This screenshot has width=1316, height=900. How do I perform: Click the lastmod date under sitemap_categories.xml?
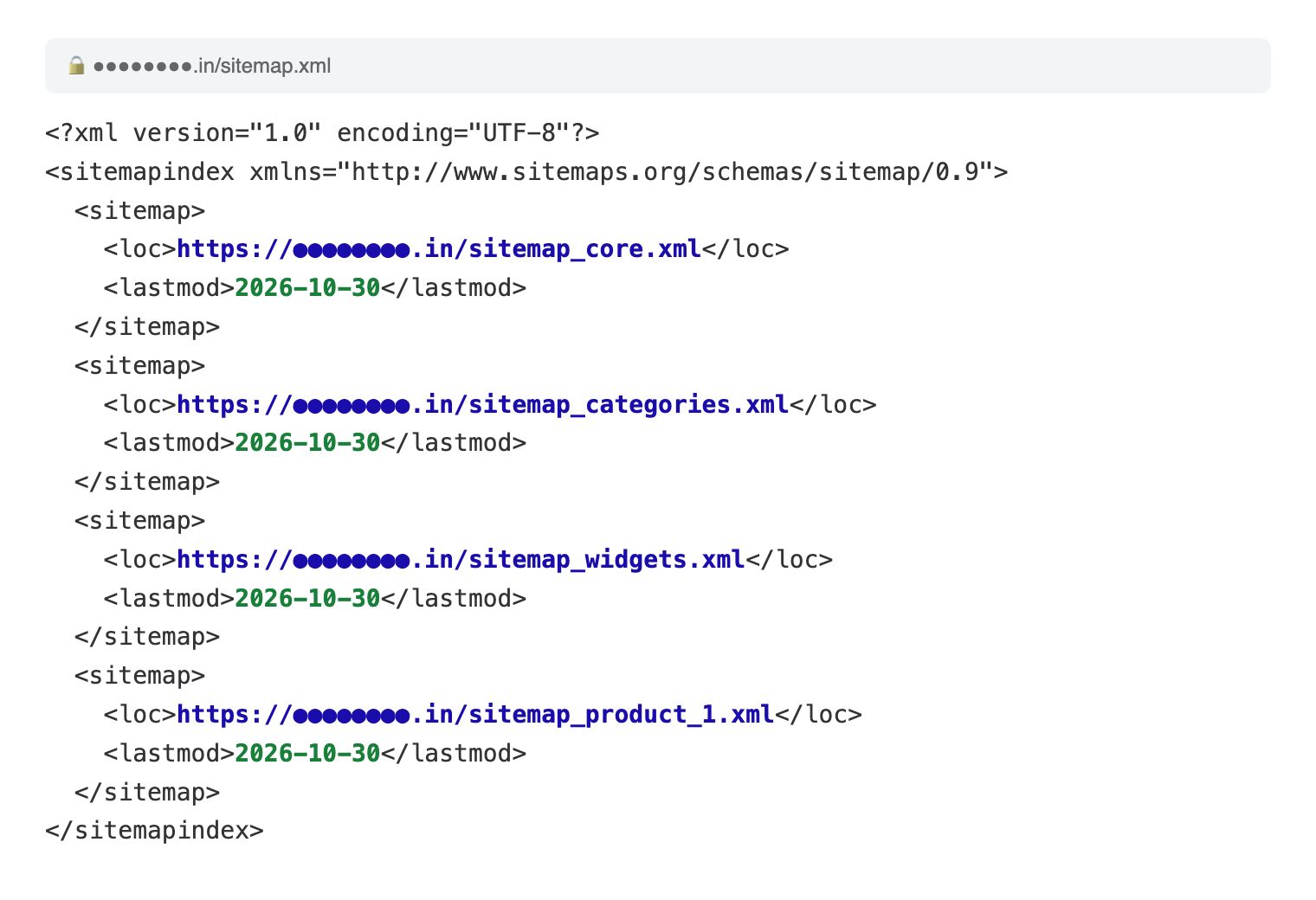[307, 443]
